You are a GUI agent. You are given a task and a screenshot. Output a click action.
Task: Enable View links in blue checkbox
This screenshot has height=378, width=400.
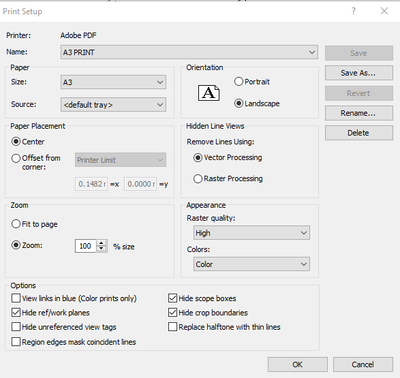16,298
